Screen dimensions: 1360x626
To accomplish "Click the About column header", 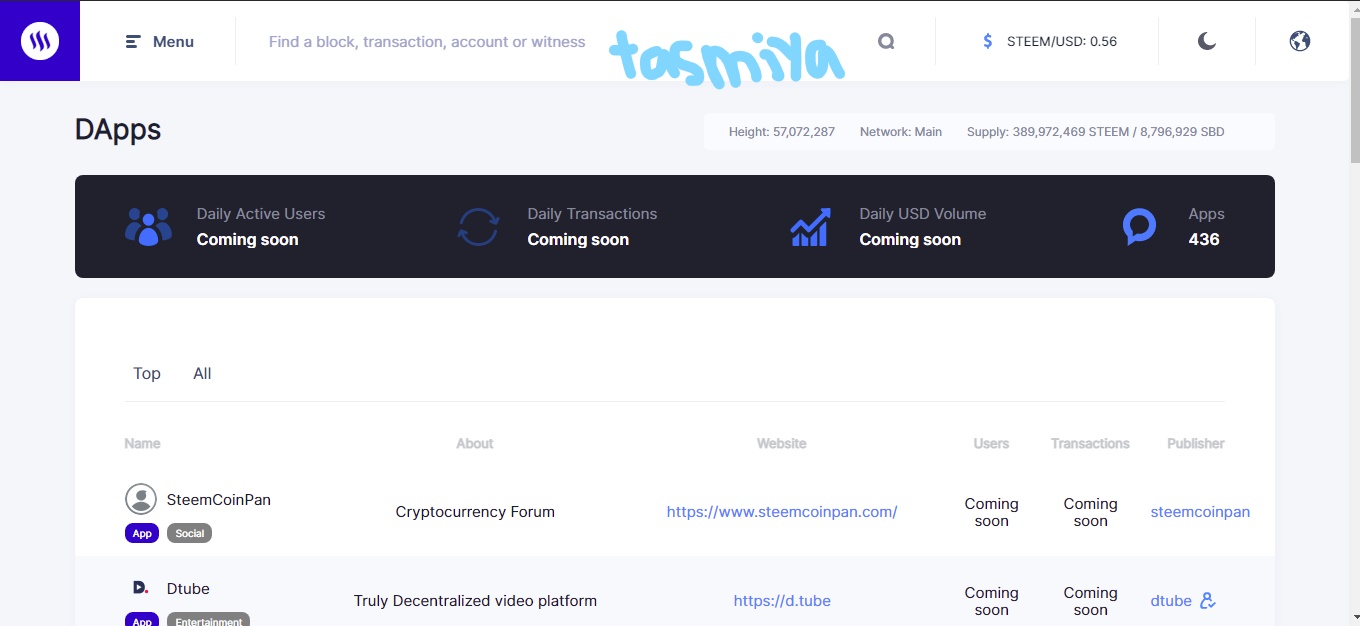I will tap(475, 443).
